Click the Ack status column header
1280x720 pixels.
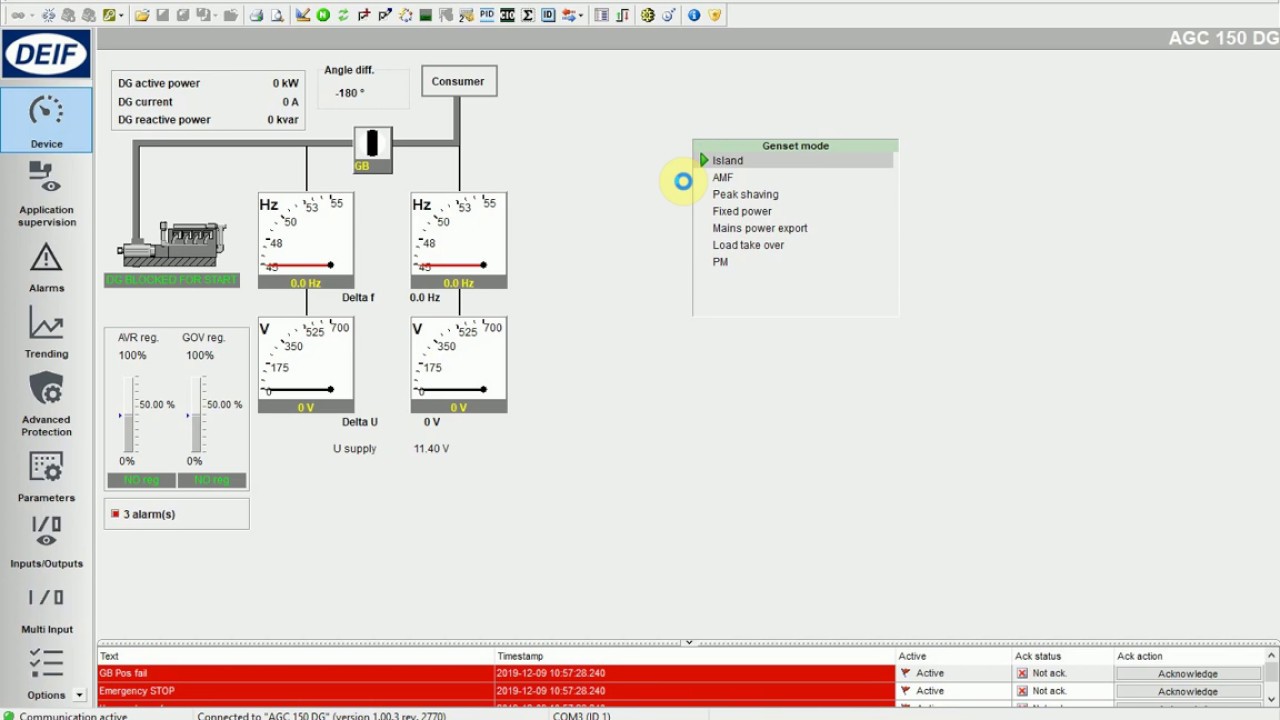[x=1038, y=656]
